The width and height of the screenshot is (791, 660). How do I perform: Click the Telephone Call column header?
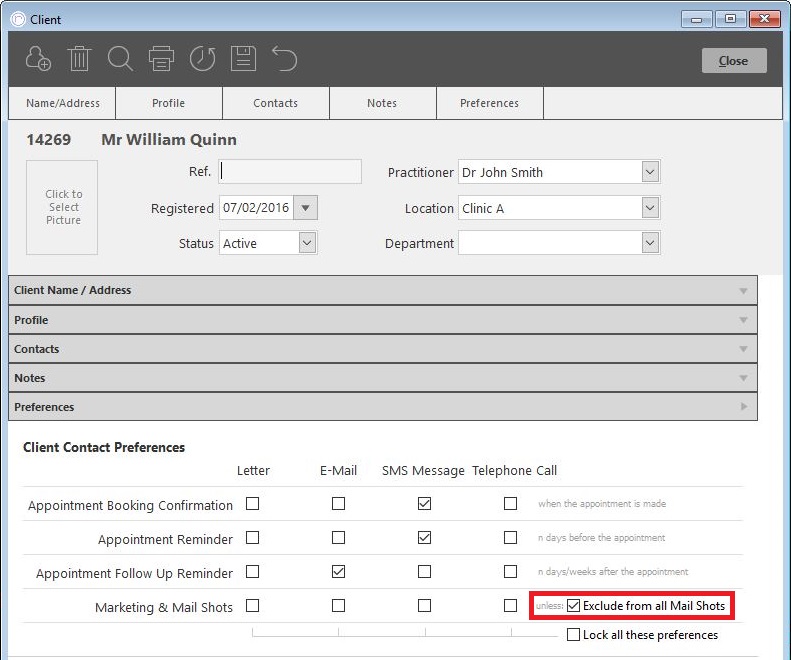click(515, 471)
